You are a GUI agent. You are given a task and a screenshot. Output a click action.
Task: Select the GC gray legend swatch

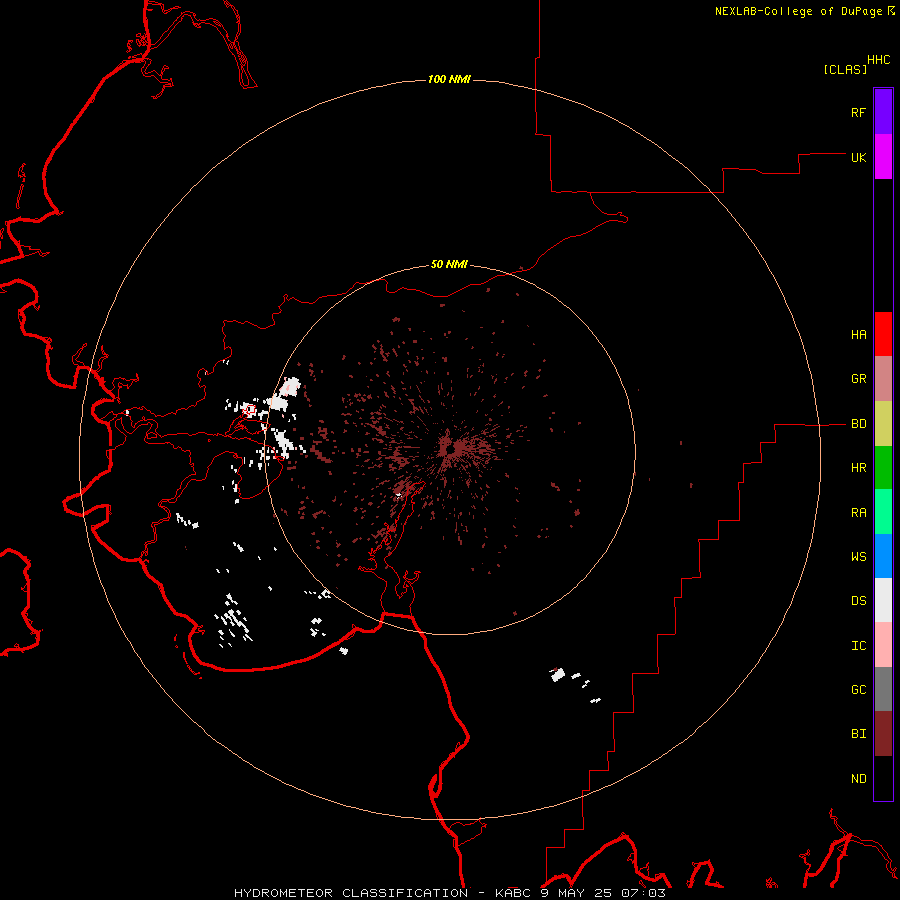coord(883,689)
